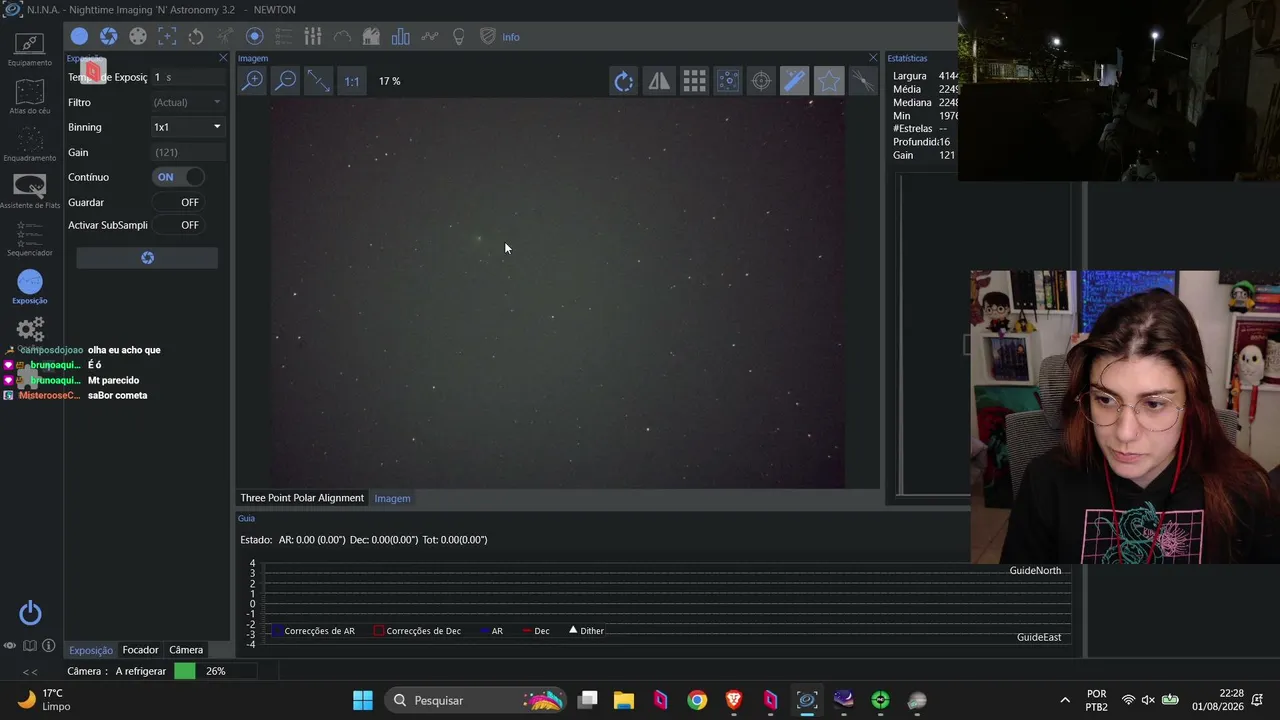Image resolution: width=1280 pixels, height=720 pixels.
Task: Collapse the sidebar with << arrows
Action: (x=30, y=672)
